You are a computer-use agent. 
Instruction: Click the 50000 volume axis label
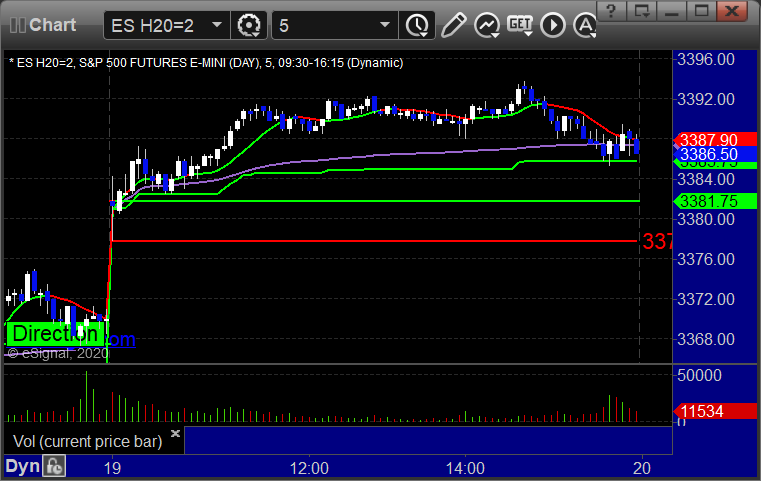point(699,375)
